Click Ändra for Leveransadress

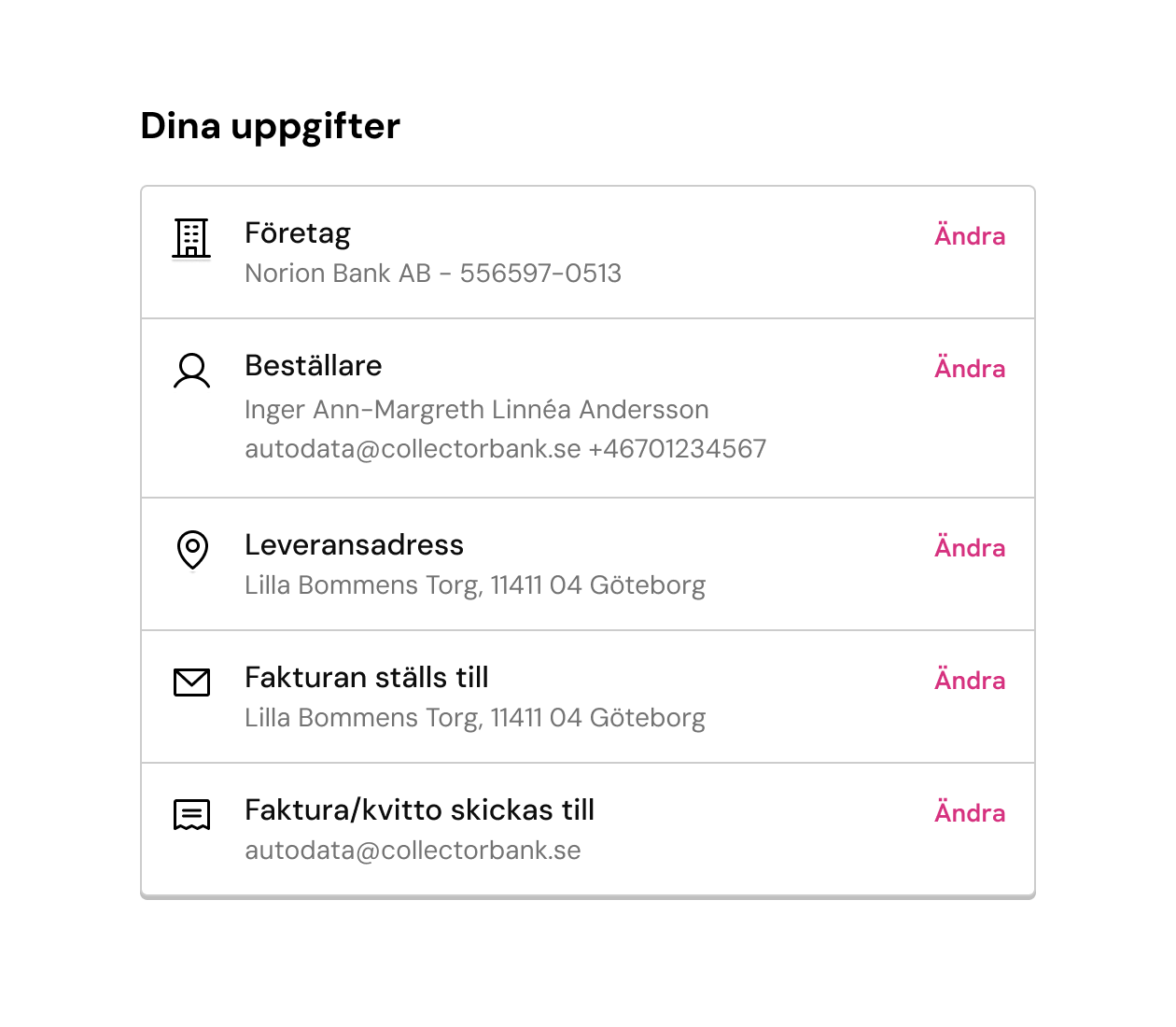pyautogui.click(x=970, y=547)
